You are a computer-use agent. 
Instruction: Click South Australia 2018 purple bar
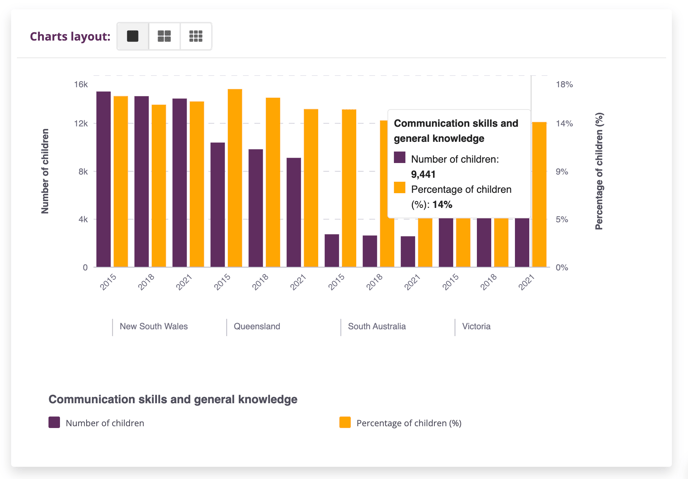coord(370,251)
